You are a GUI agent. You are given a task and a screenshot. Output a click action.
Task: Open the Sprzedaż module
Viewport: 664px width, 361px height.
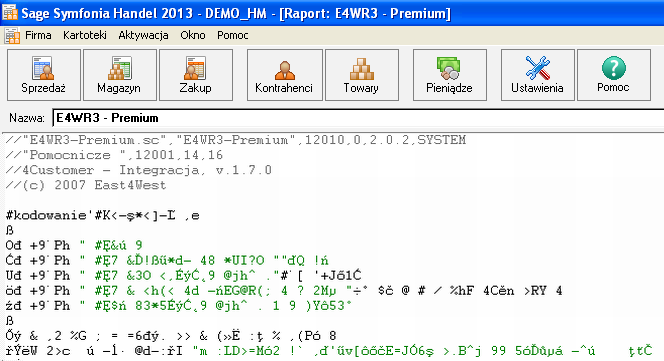(x=44, y=75)
